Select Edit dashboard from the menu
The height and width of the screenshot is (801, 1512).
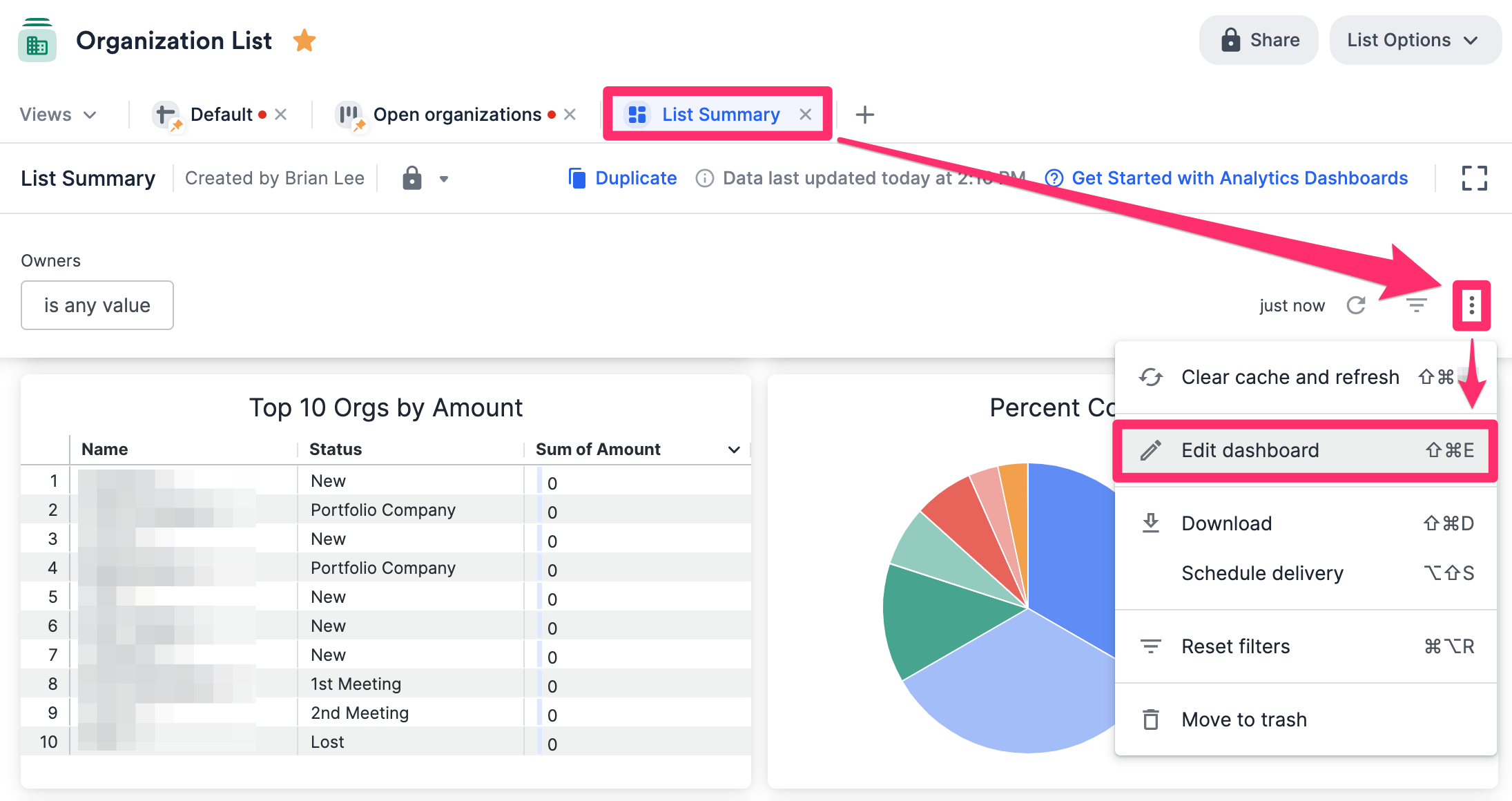(1250, 450)
